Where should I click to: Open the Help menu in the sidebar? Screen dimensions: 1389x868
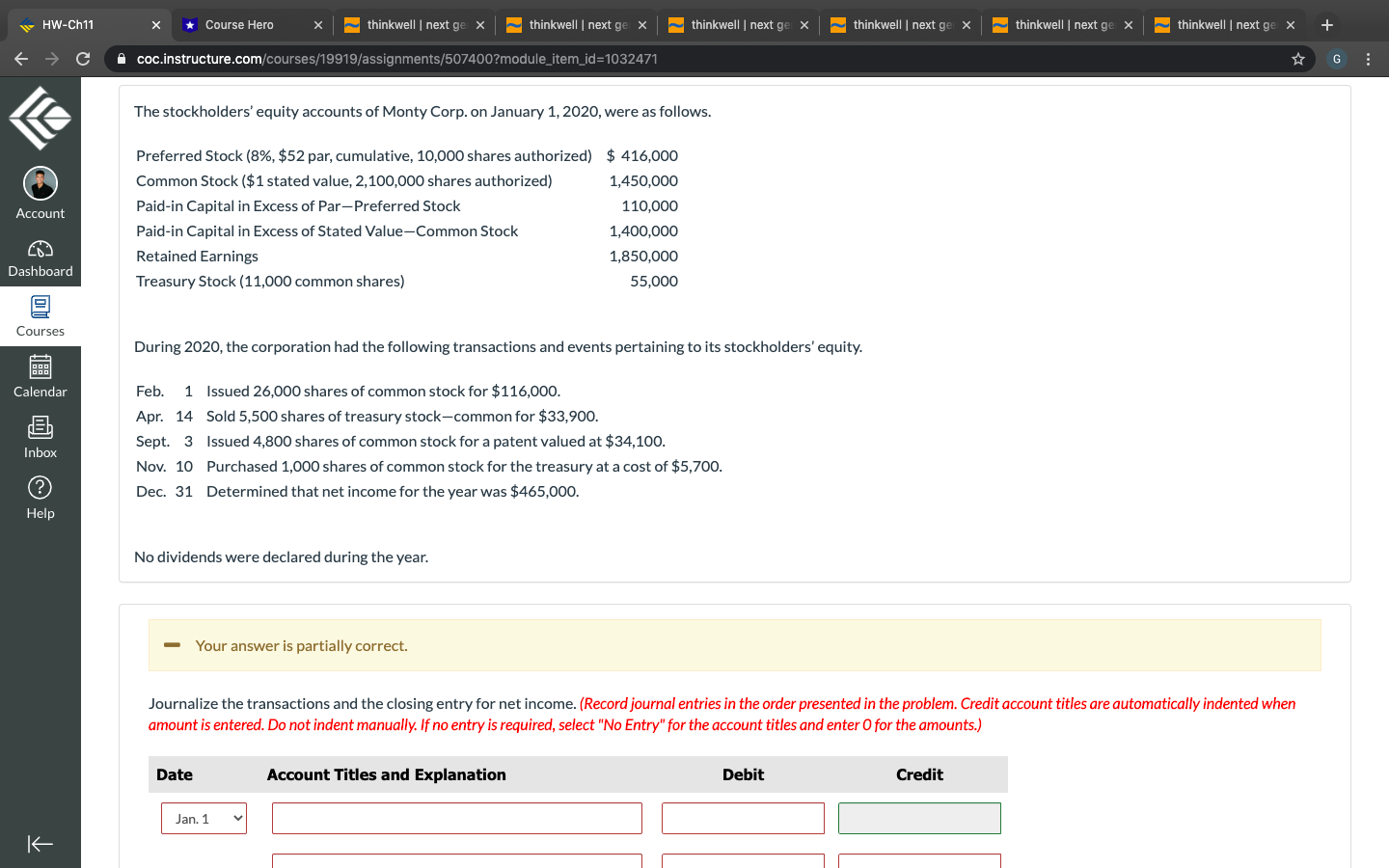tap(40, 497)
